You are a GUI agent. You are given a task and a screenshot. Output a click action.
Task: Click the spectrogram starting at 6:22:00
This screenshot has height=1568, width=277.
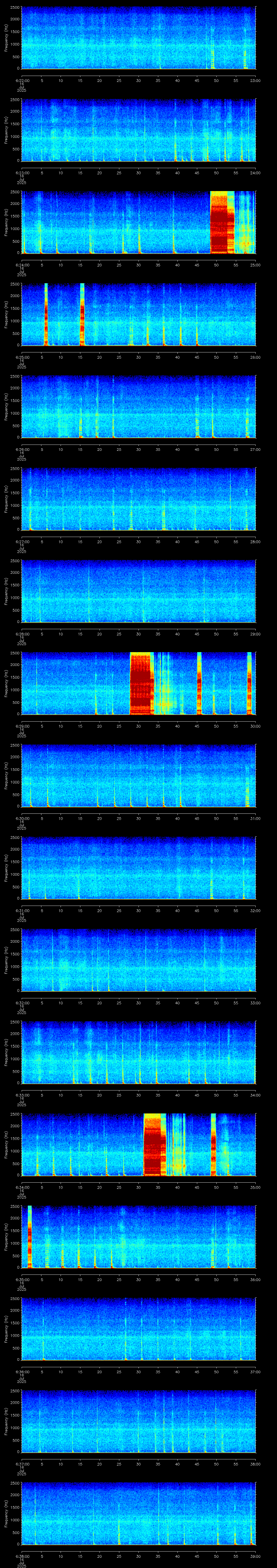pyautogui.click(x=138, y=38)
